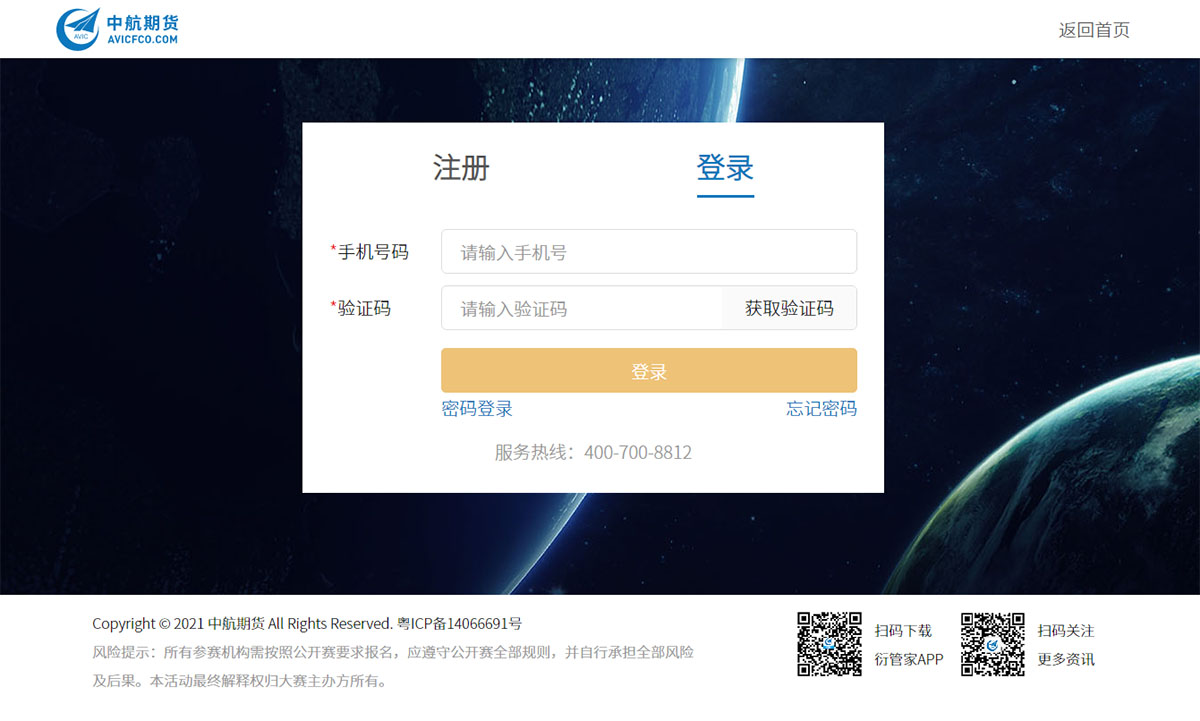This screenshot has width=1200, height=721.
Task: Click the 手机号码 field label
Action: click(x=370, y=252)
